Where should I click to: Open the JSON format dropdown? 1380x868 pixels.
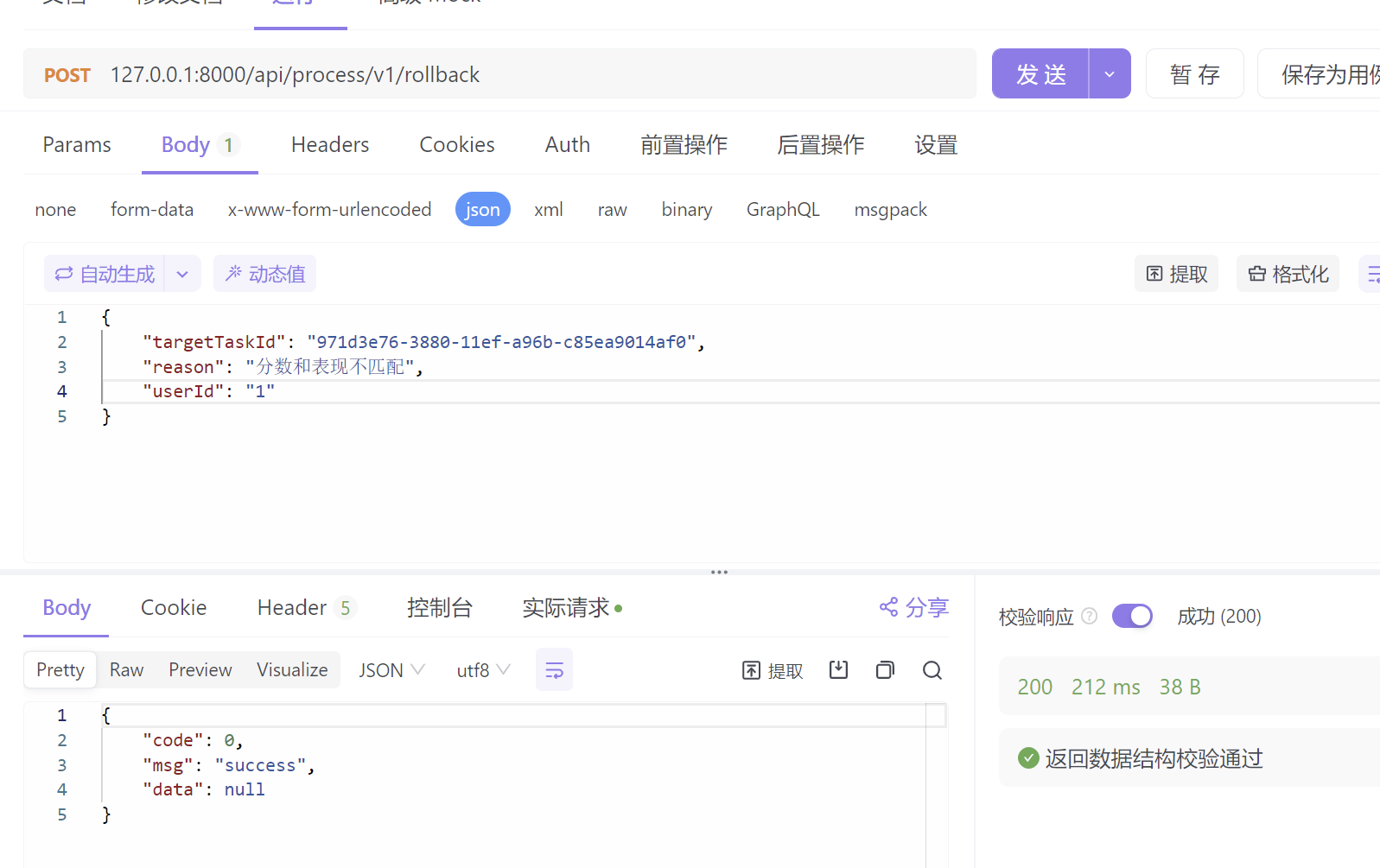(x=391, y=670)
